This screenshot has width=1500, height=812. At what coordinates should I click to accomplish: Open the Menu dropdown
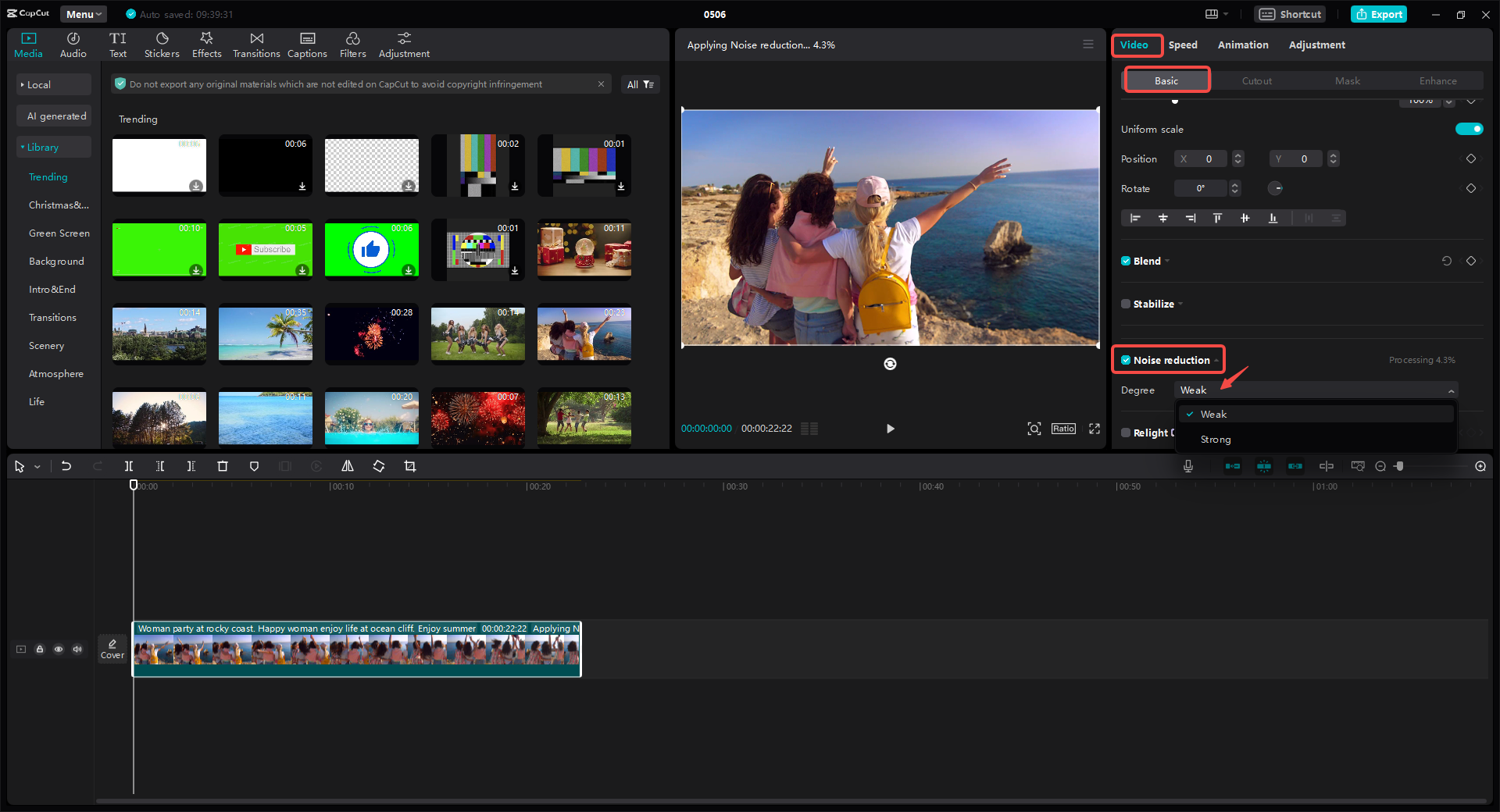[x=83, y=13]
